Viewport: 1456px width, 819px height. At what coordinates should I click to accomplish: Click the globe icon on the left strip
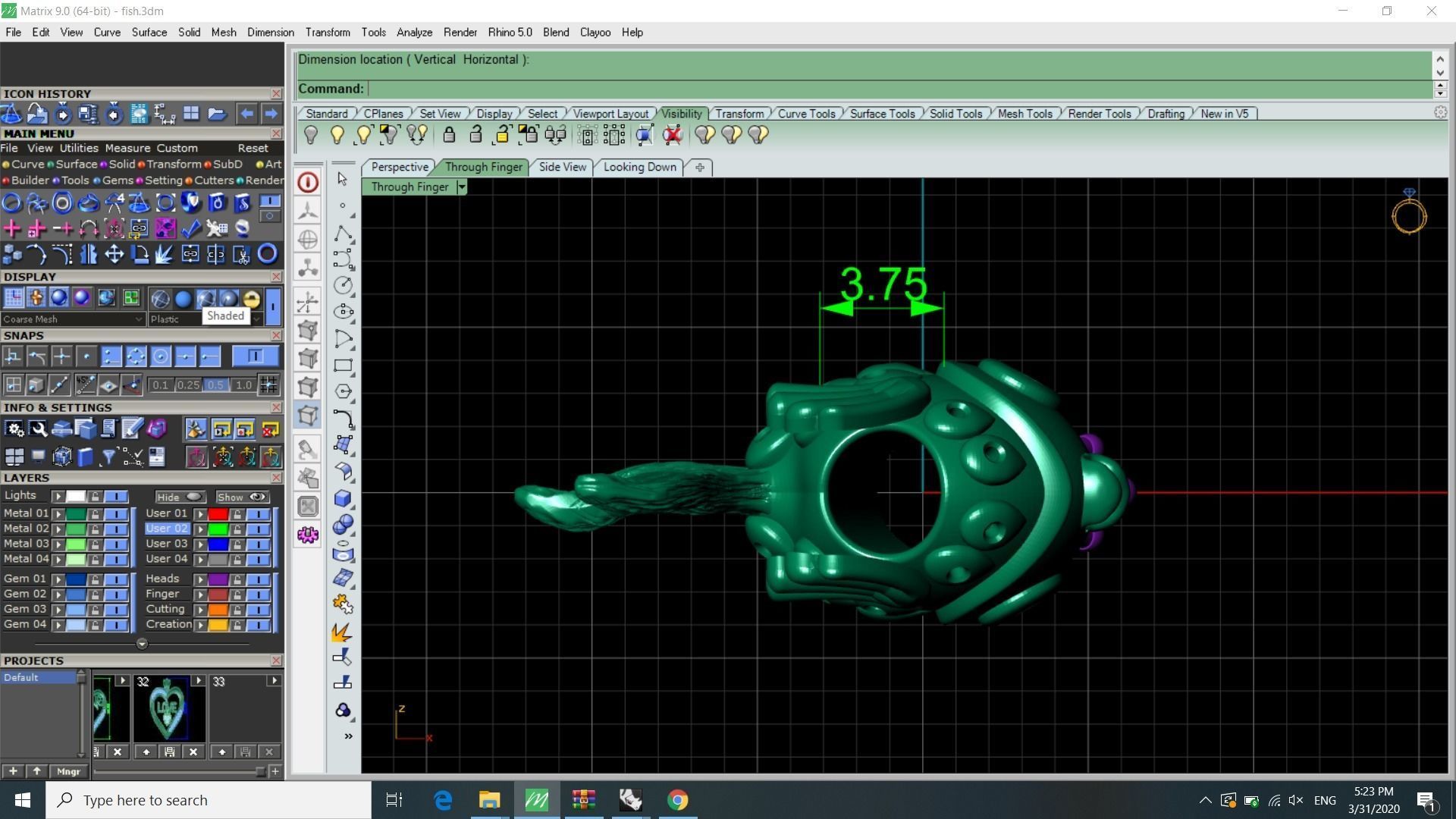pos(308,240)
